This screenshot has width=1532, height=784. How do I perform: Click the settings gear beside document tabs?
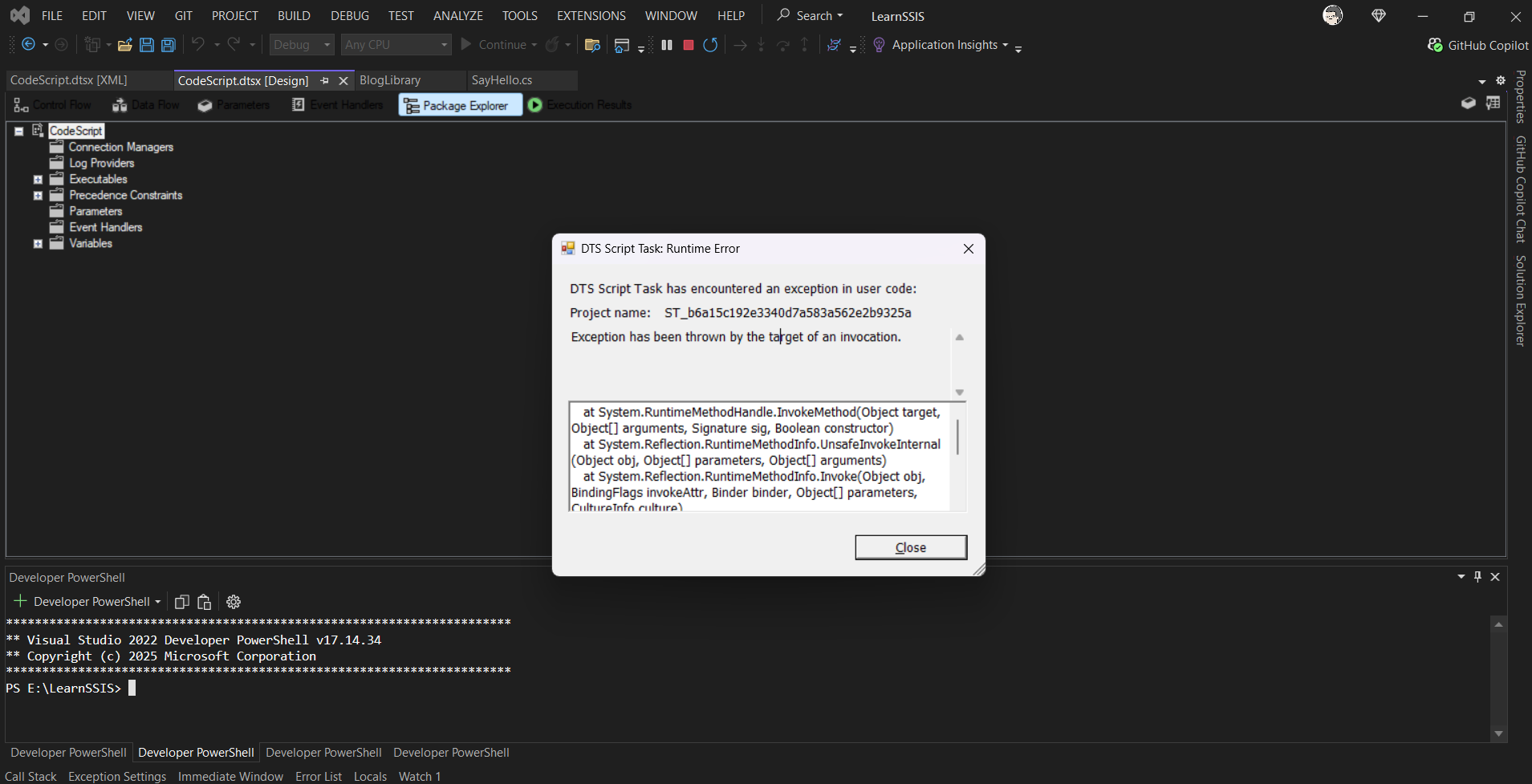[1501, 80]
